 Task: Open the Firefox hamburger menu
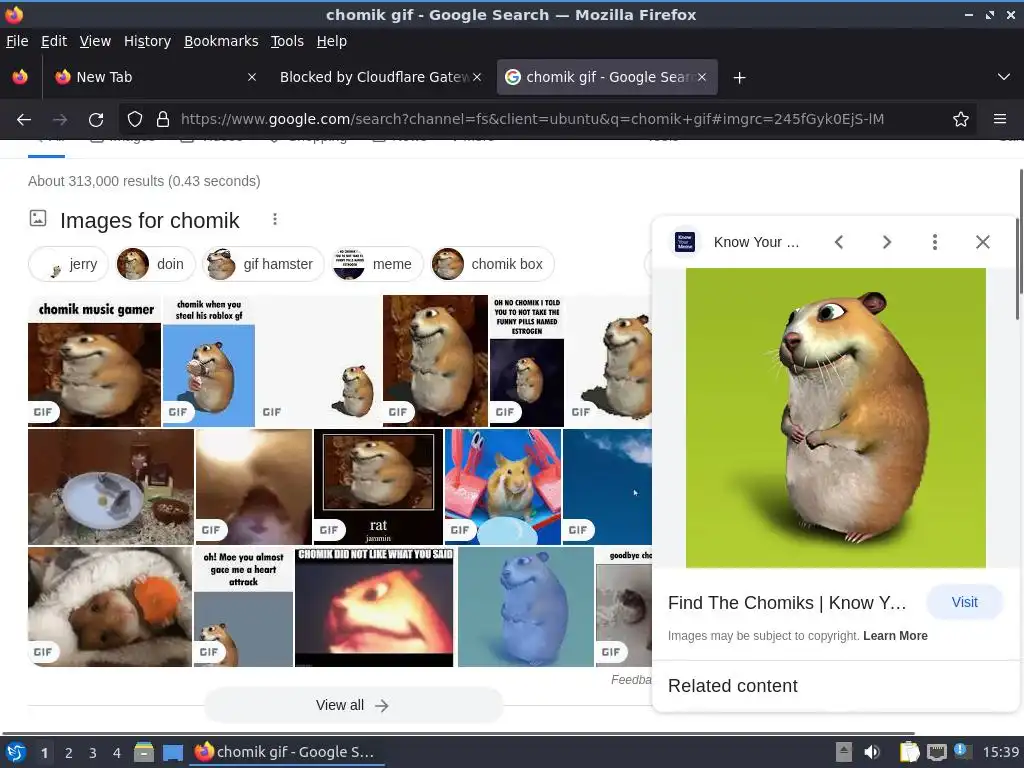999,119
